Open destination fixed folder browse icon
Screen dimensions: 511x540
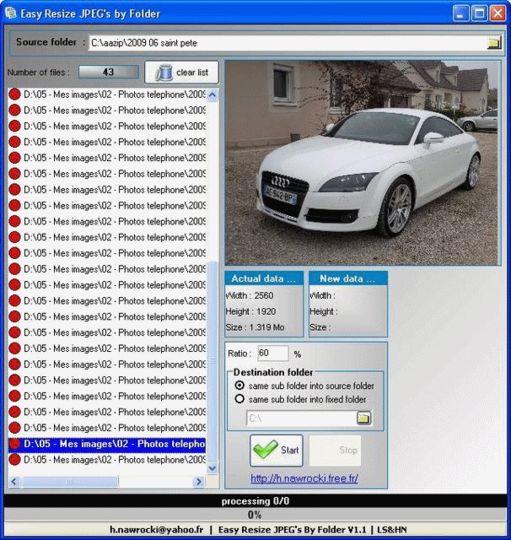(364, 418)
